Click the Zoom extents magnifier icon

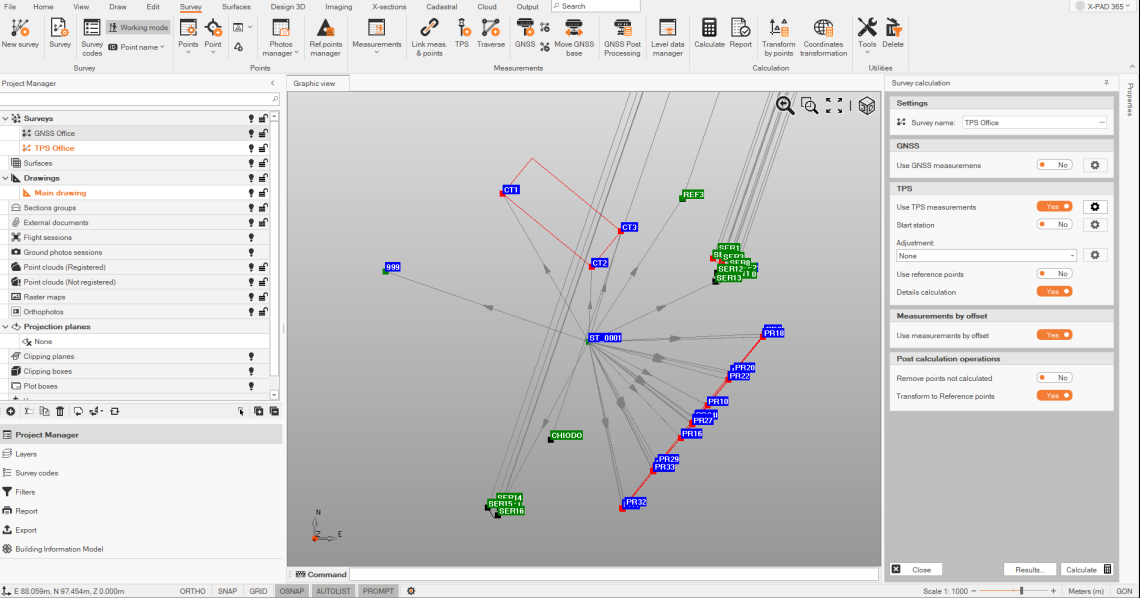coord(785,105)
